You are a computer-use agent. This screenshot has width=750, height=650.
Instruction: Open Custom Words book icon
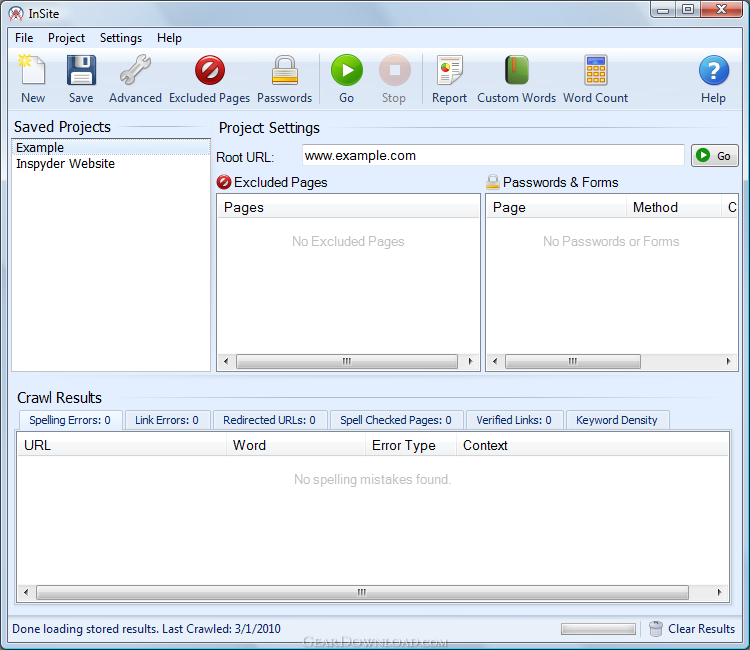(x=516, y=72)
